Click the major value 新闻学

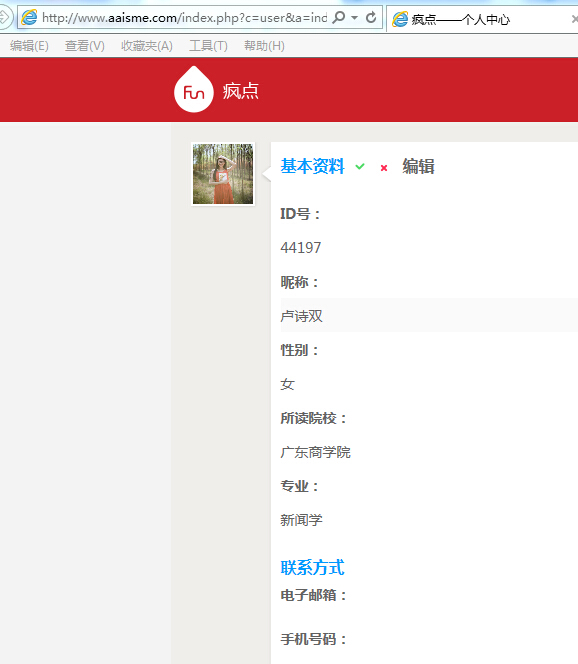point(301,520)
